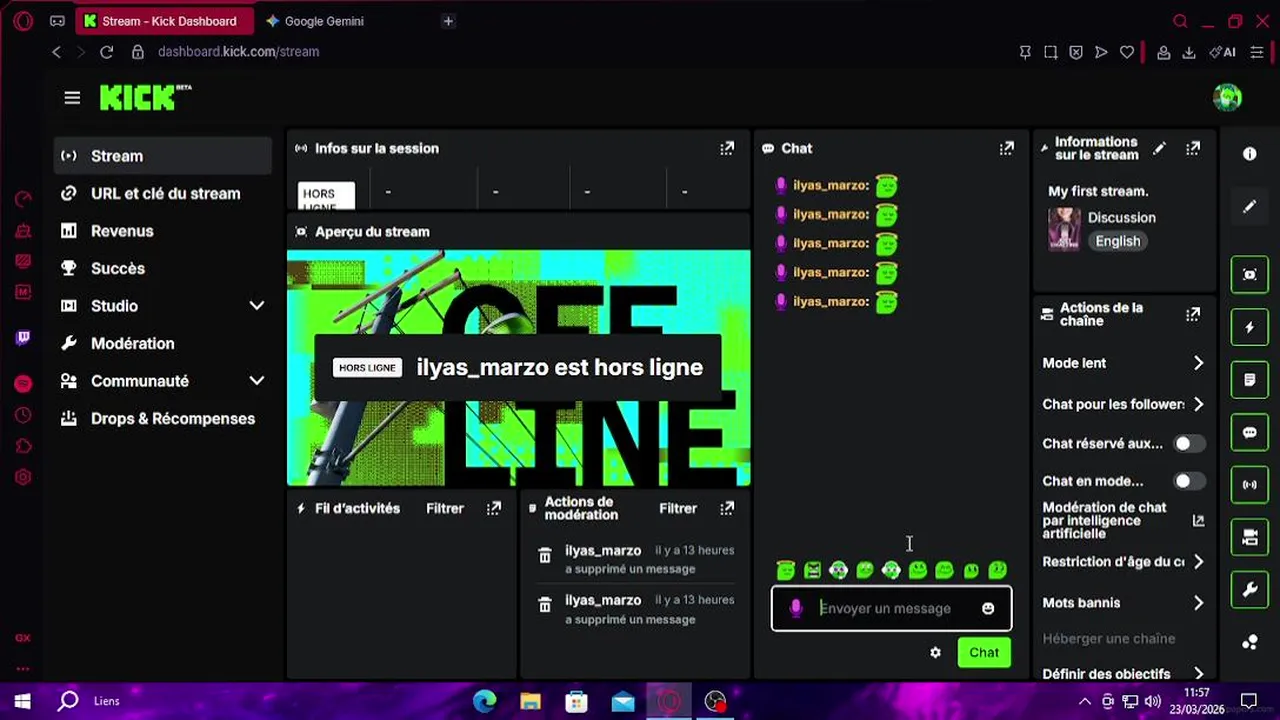Open Modération de chat par intelligence artificielle
The image size is (1280, 720).
point(1123,520)
